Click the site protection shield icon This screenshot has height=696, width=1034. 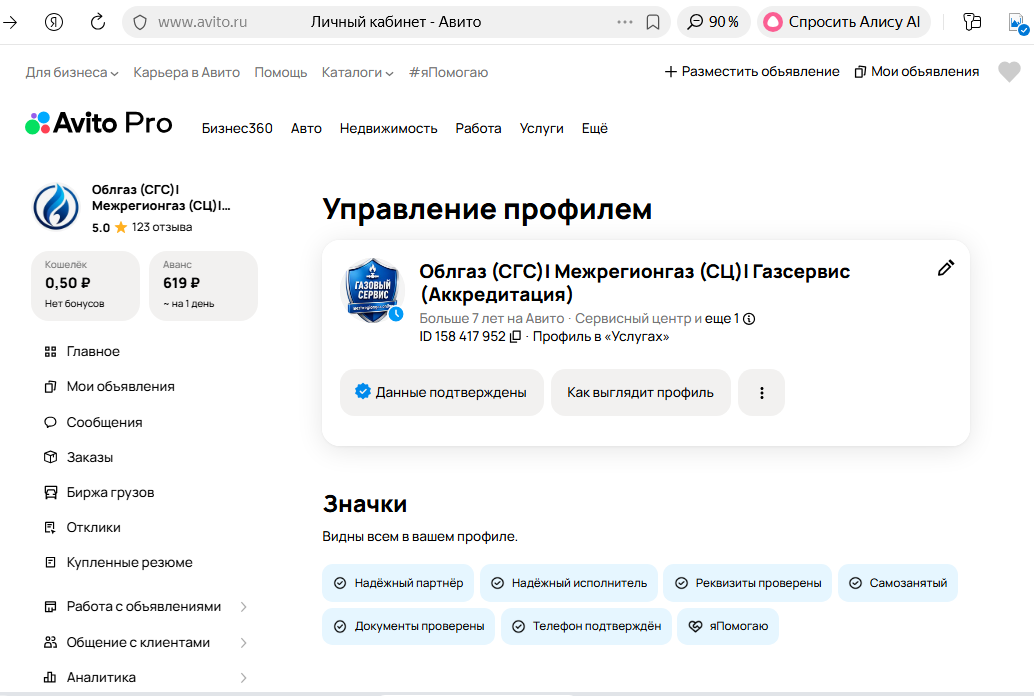(140, 22)
